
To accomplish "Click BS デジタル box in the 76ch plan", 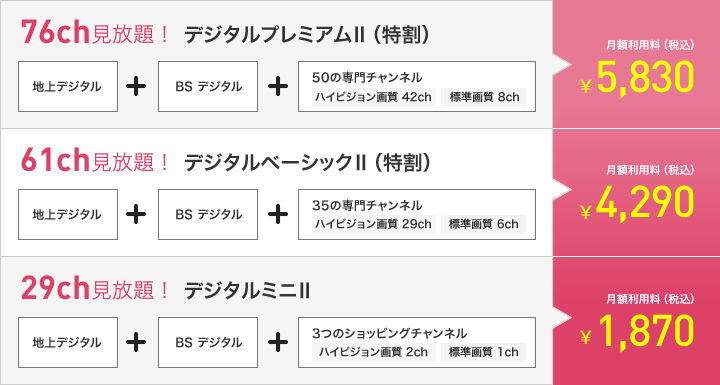I will coord(208,86).
